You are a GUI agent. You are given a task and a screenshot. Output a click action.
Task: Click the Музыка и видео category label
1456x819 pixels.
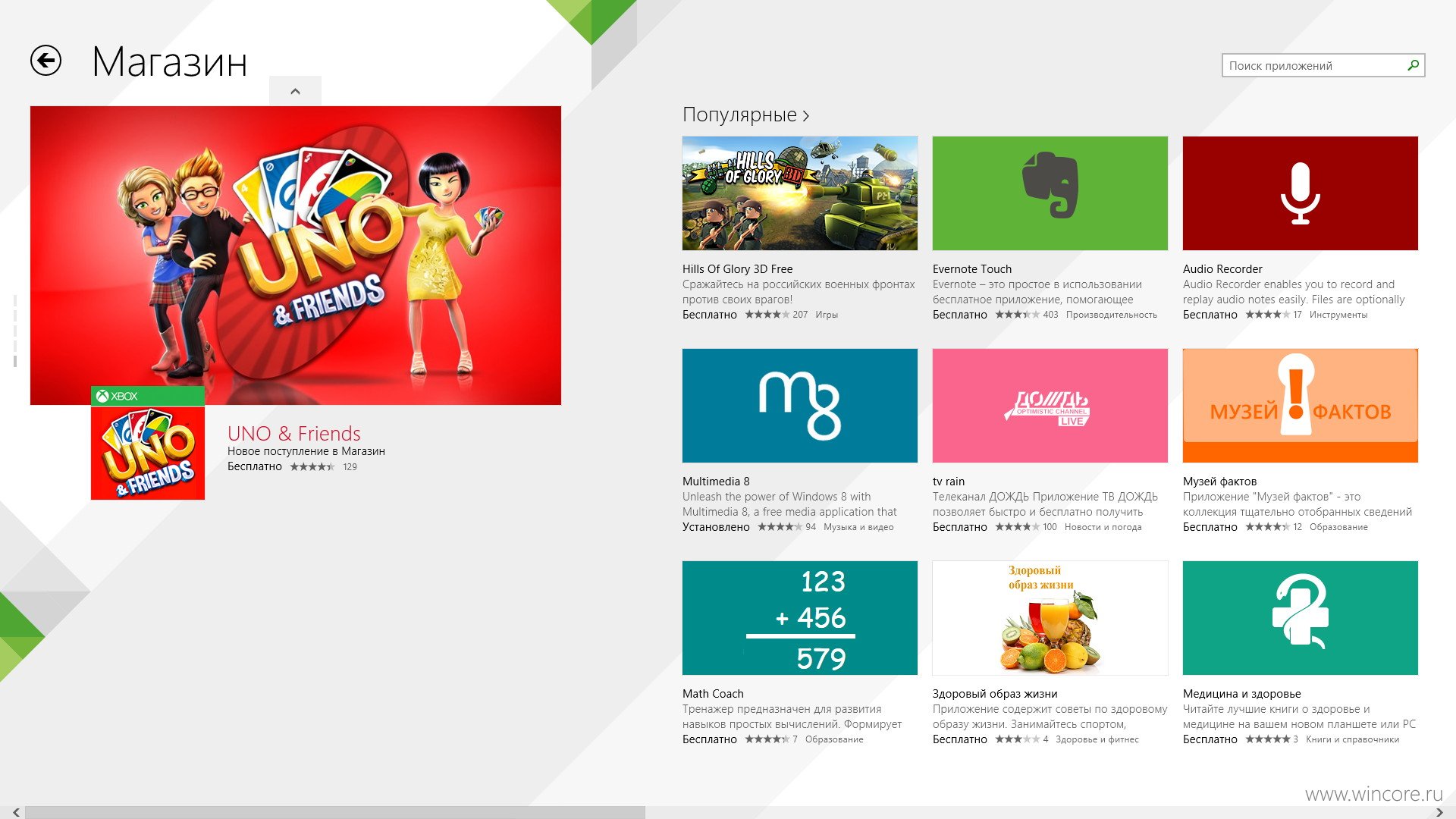[858, 526]
